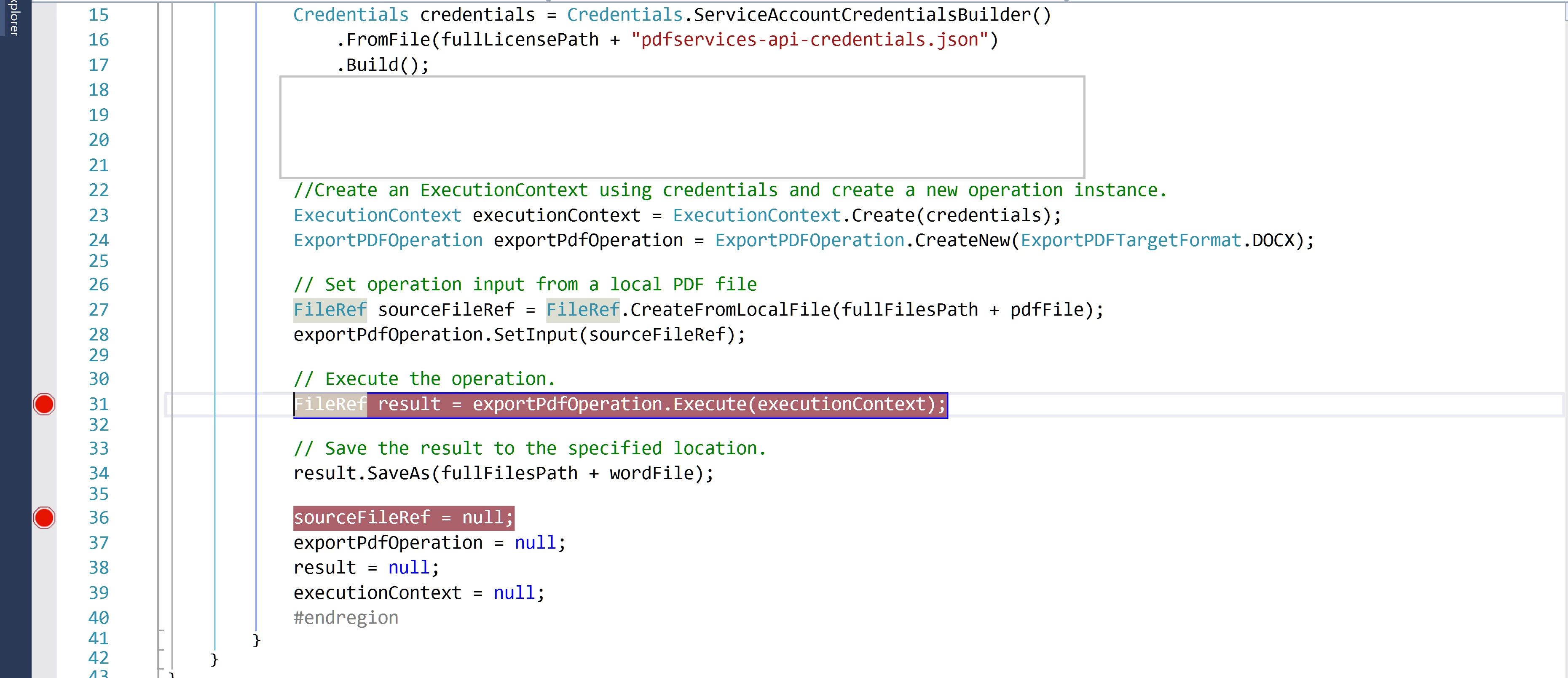The height and width of the screenshot is (678, 1568).
Task: Click the CreateFromLocalFile method call
Action: 730,310
